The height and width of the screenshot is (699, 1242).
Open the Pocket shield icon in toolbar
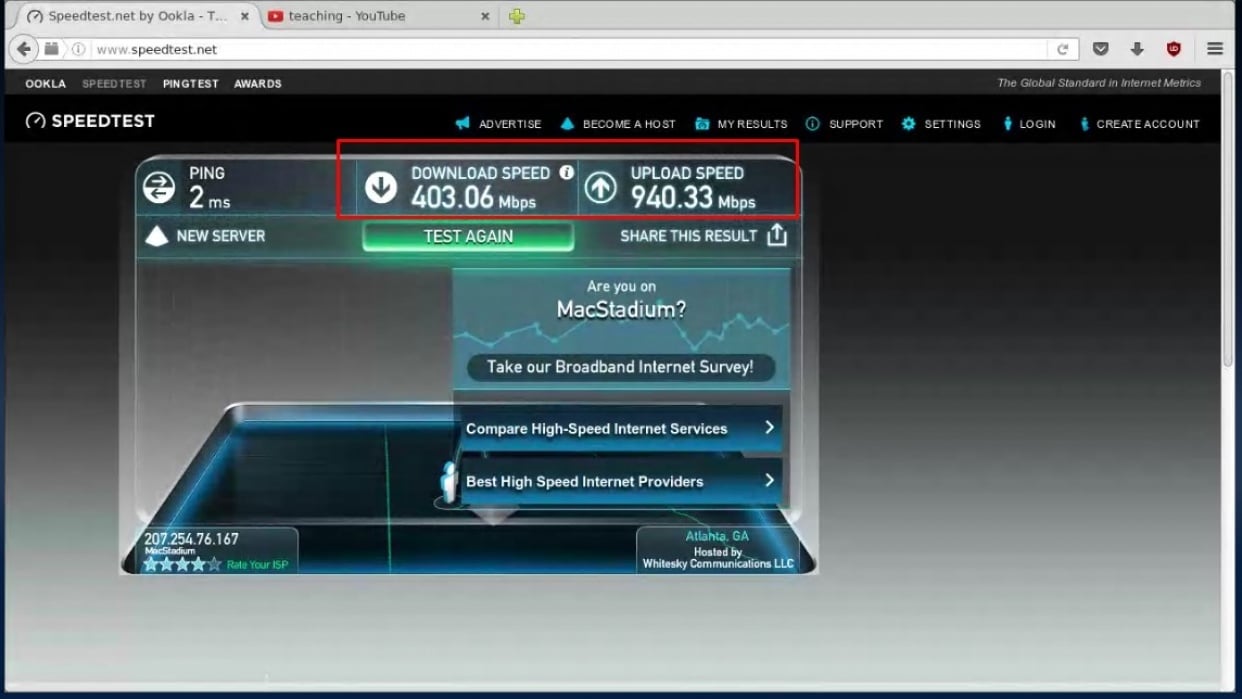[x=1101, y=49]
